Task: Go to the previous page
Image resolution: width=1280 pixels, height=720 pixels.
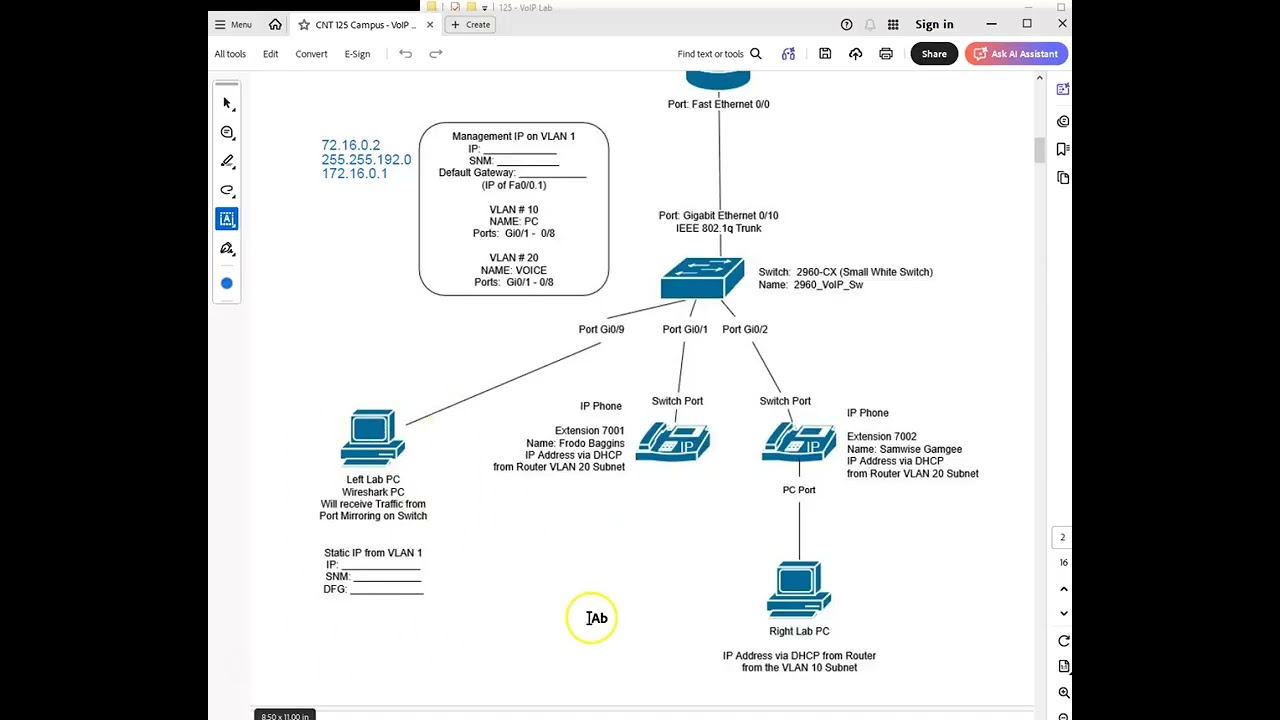Action: (1063, 589)
